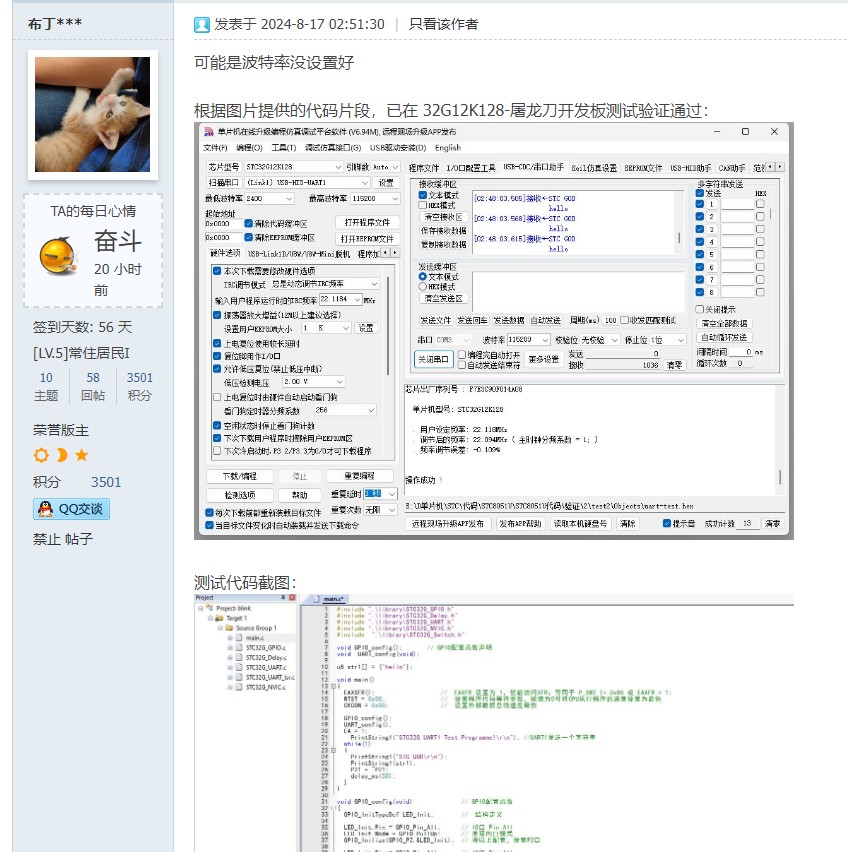Switch to the CAN助手 tab

click(732, 168)
